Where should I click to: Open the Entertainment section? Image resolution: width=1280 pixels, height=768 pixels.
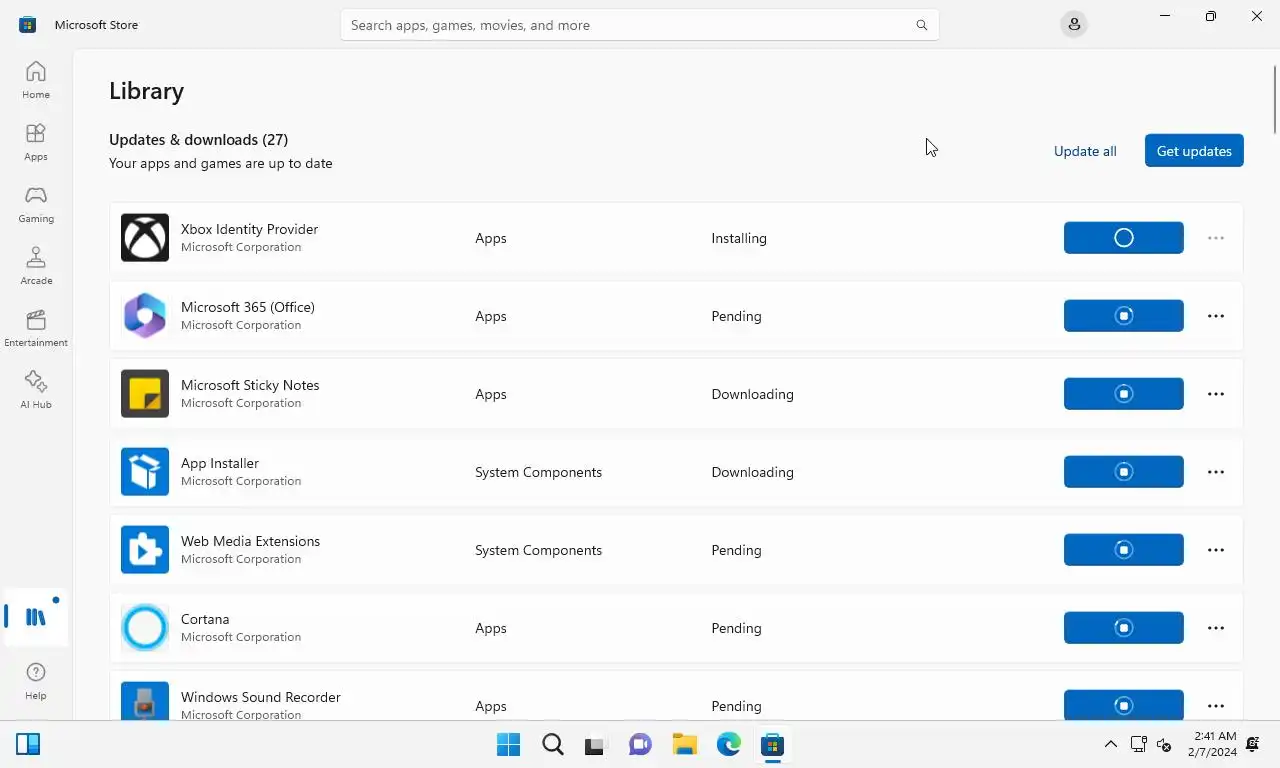(36, 328)
